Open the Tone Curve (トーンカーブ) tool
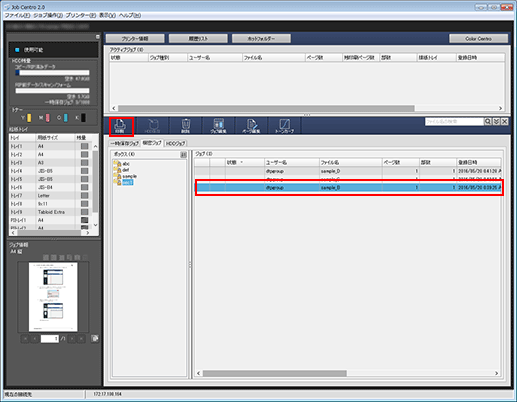 tap(284, 126)
